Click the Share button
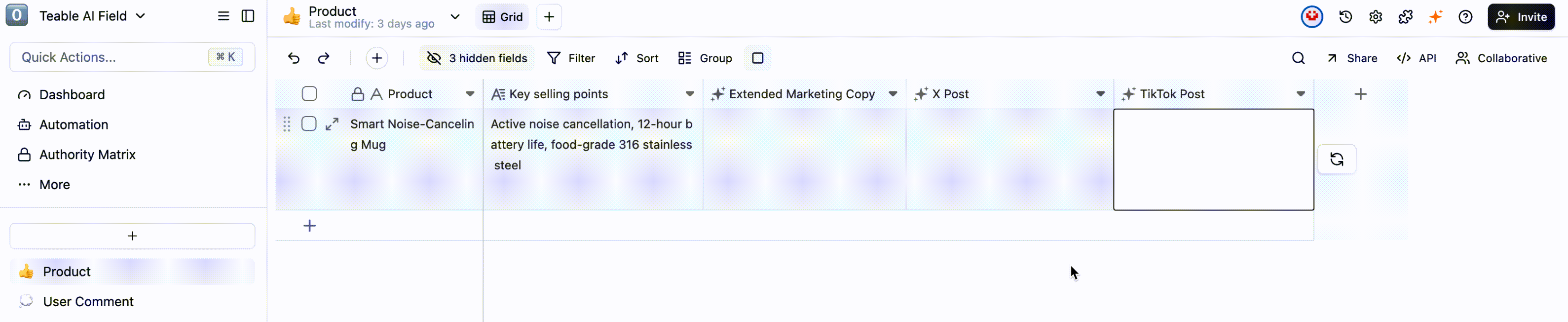This screenshot has width=1568, height=322. [1351, 58]
